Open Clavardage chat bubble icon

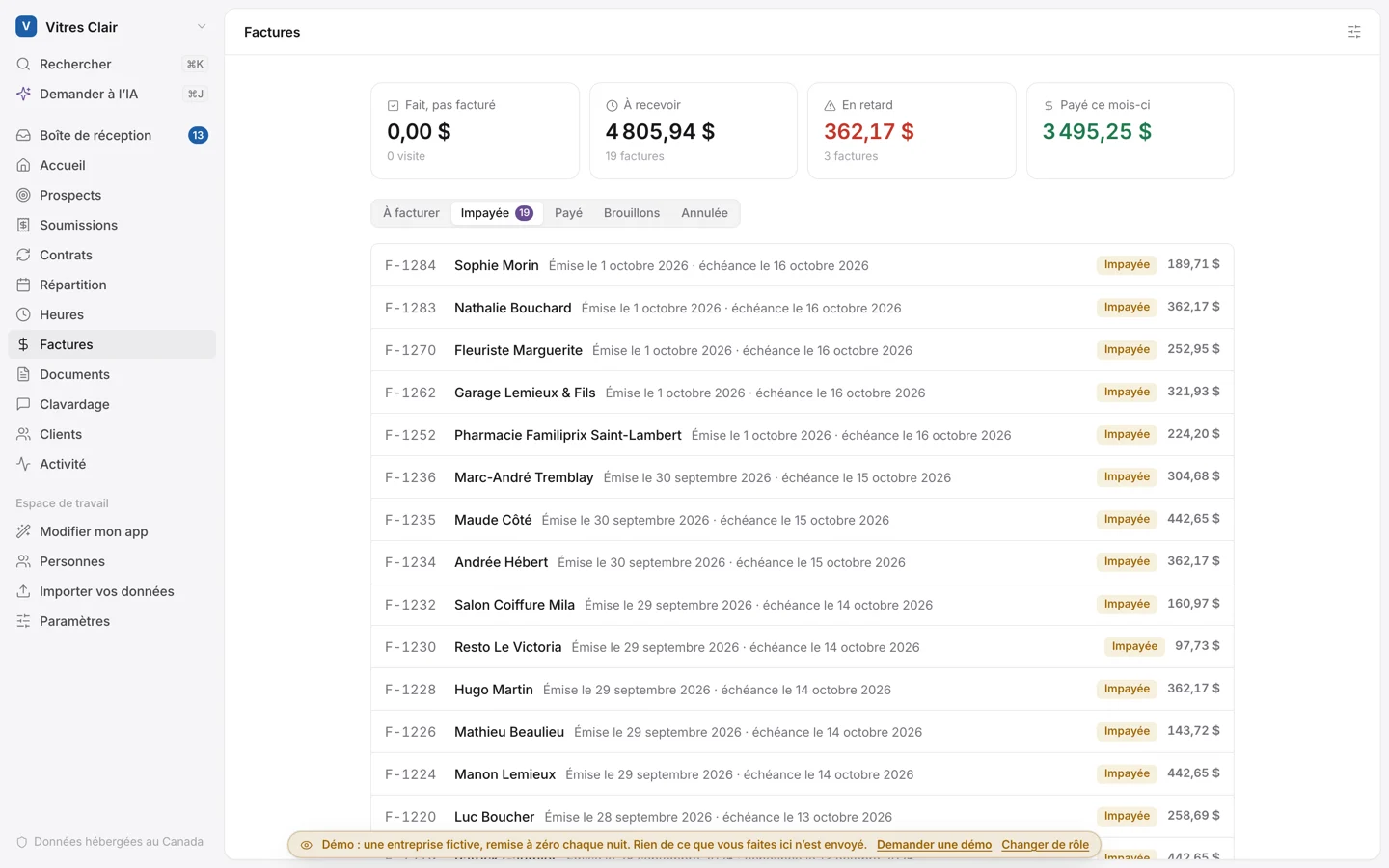(23, 404)
